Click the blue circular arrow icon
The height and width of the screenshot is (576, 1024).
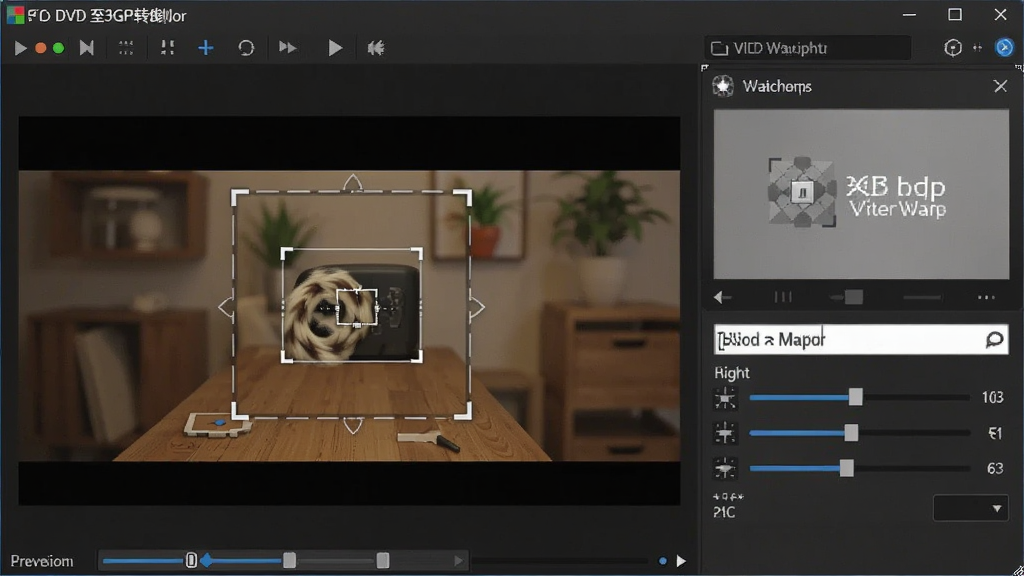pyautogui.click(x=1004, y=48)
